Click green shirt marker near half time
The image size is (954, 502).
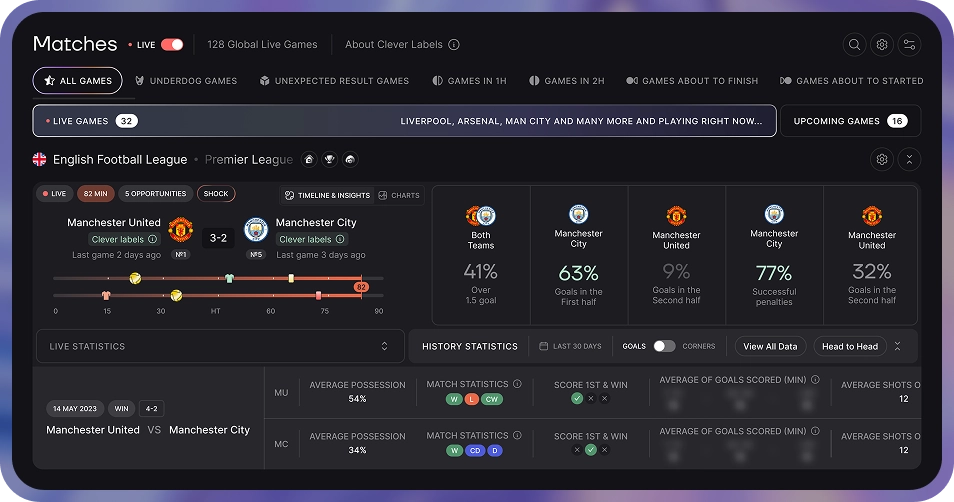pyautogui.click(x=229, y=278)
